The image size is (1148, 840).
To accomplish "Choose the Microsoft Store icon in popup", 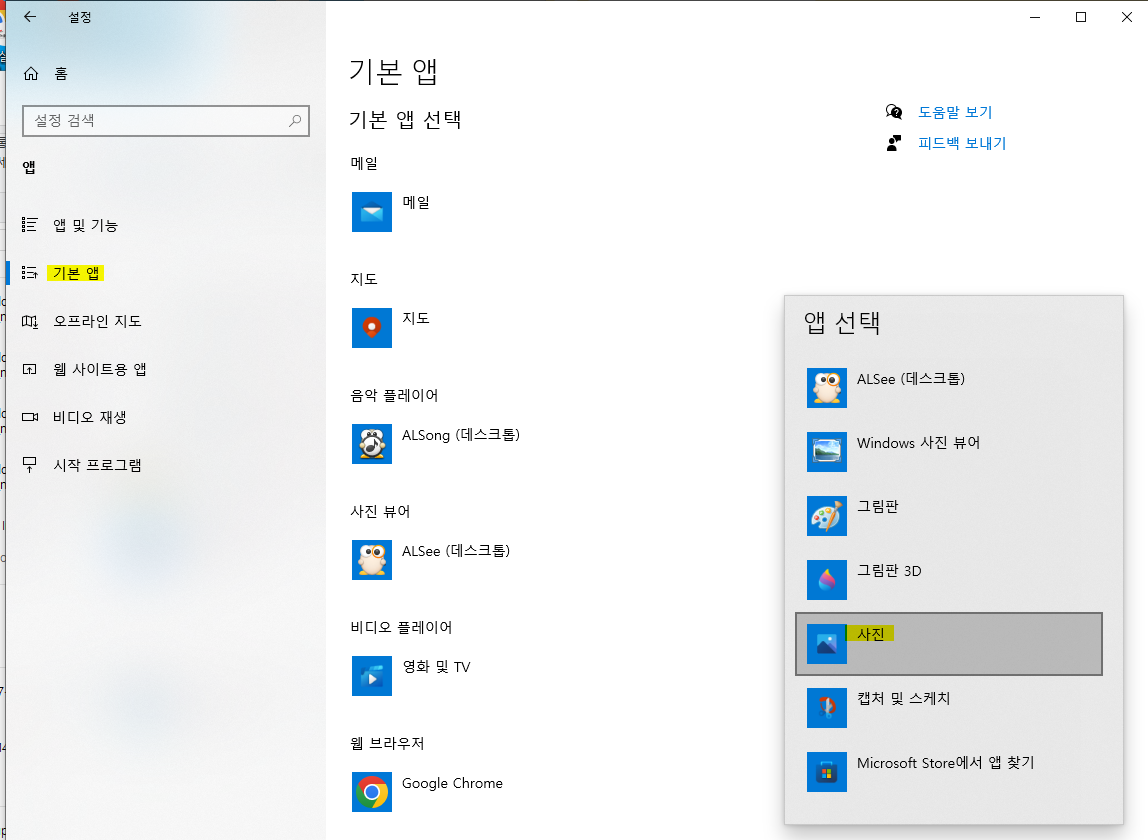I will 827,772.
